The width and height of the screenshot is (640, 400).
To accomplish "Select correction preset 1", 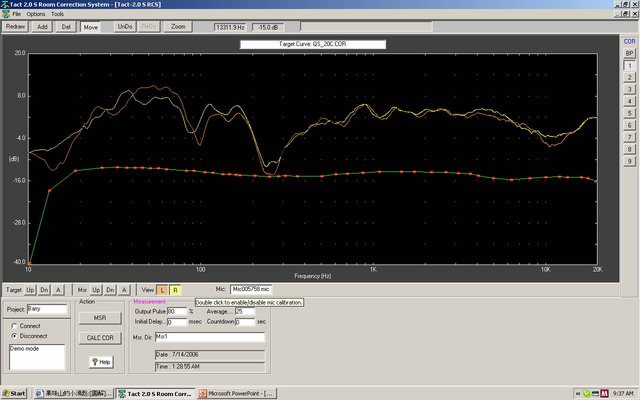I will [x=629, y=66].
